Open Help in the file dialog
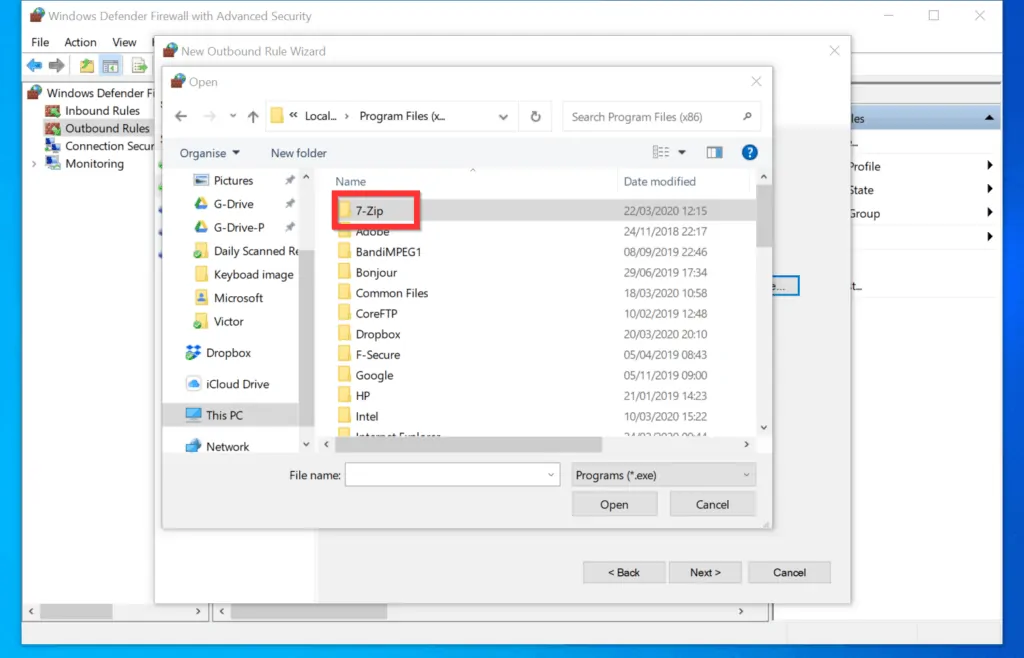Image resolution: width=1024 pixels, height=658 pixels. (749, 152)
